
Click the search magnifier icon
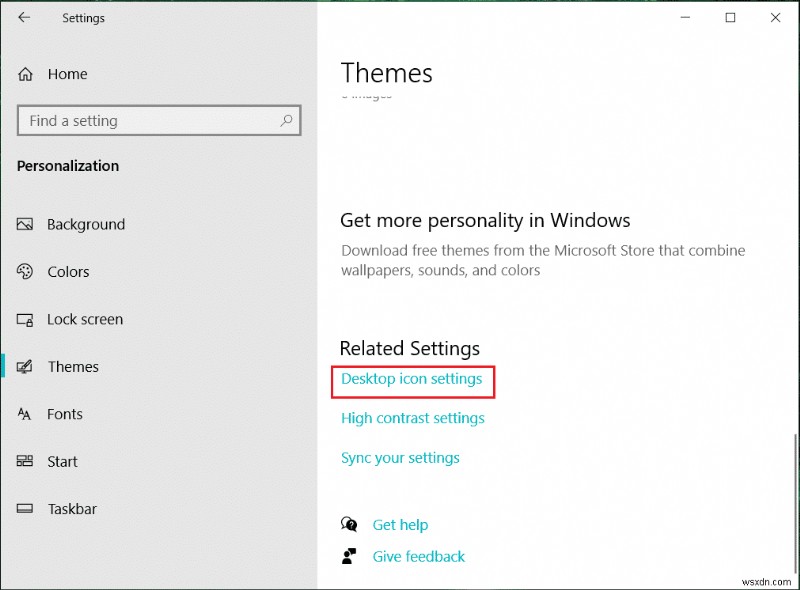click(x=286, y=120)
